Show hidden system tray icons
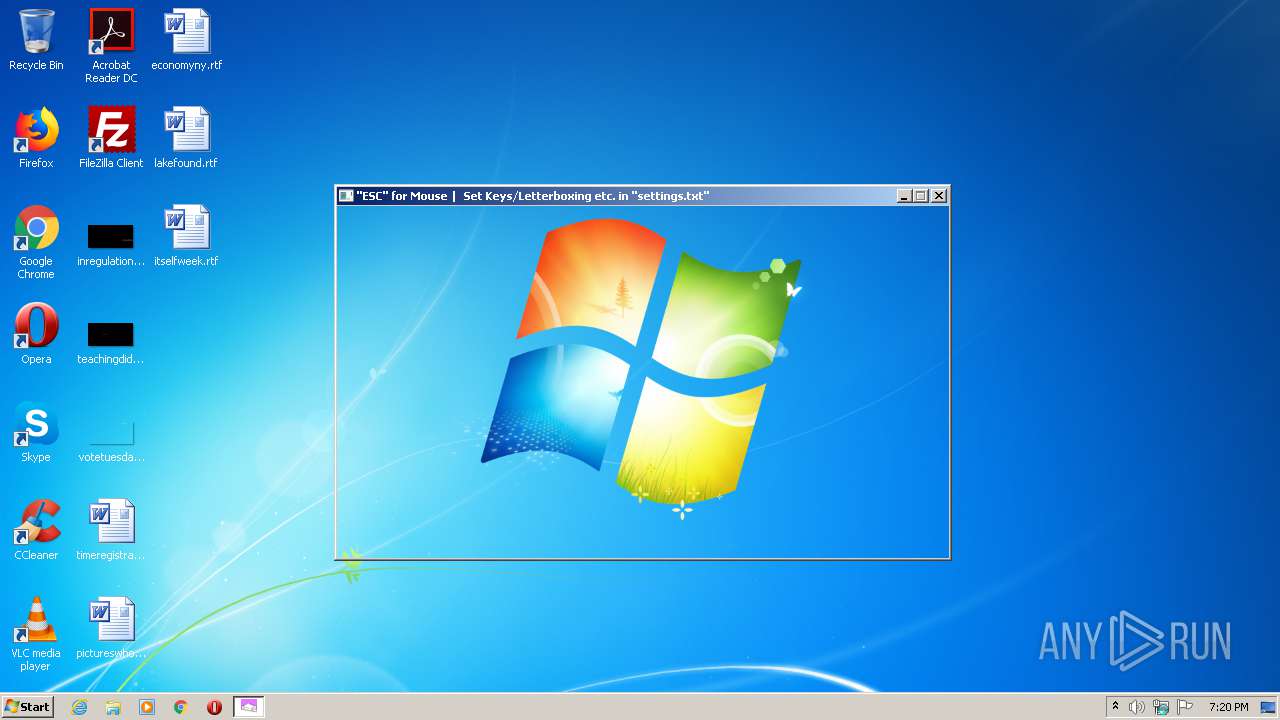The width and height of the screenshot is (1280, 720). [1115, 707]
